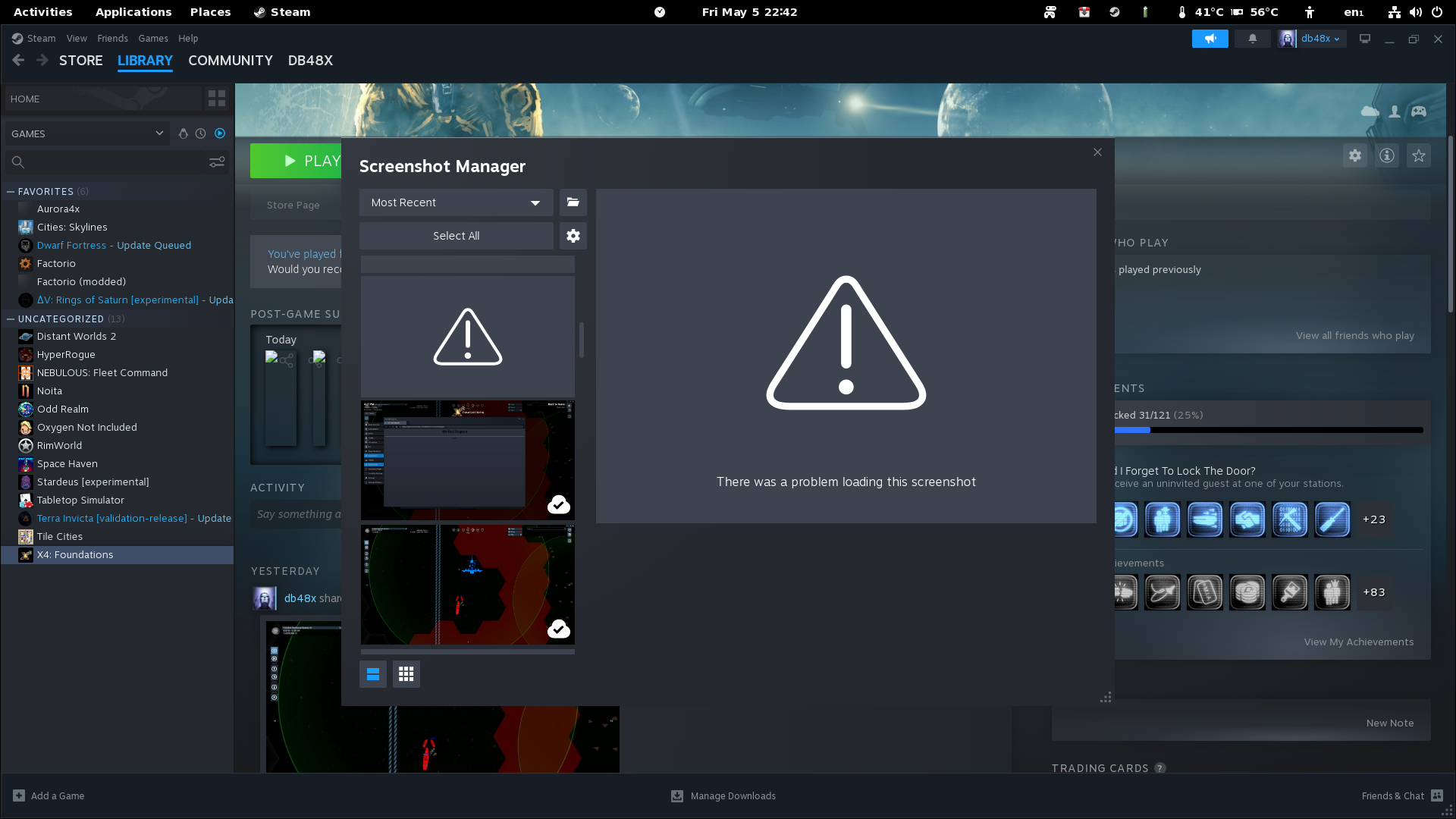This screenshot has width=1456, height=819.
Task: Open the Most Recent sort dropdown
Action: pyautogui.click(x=456, y=202)
